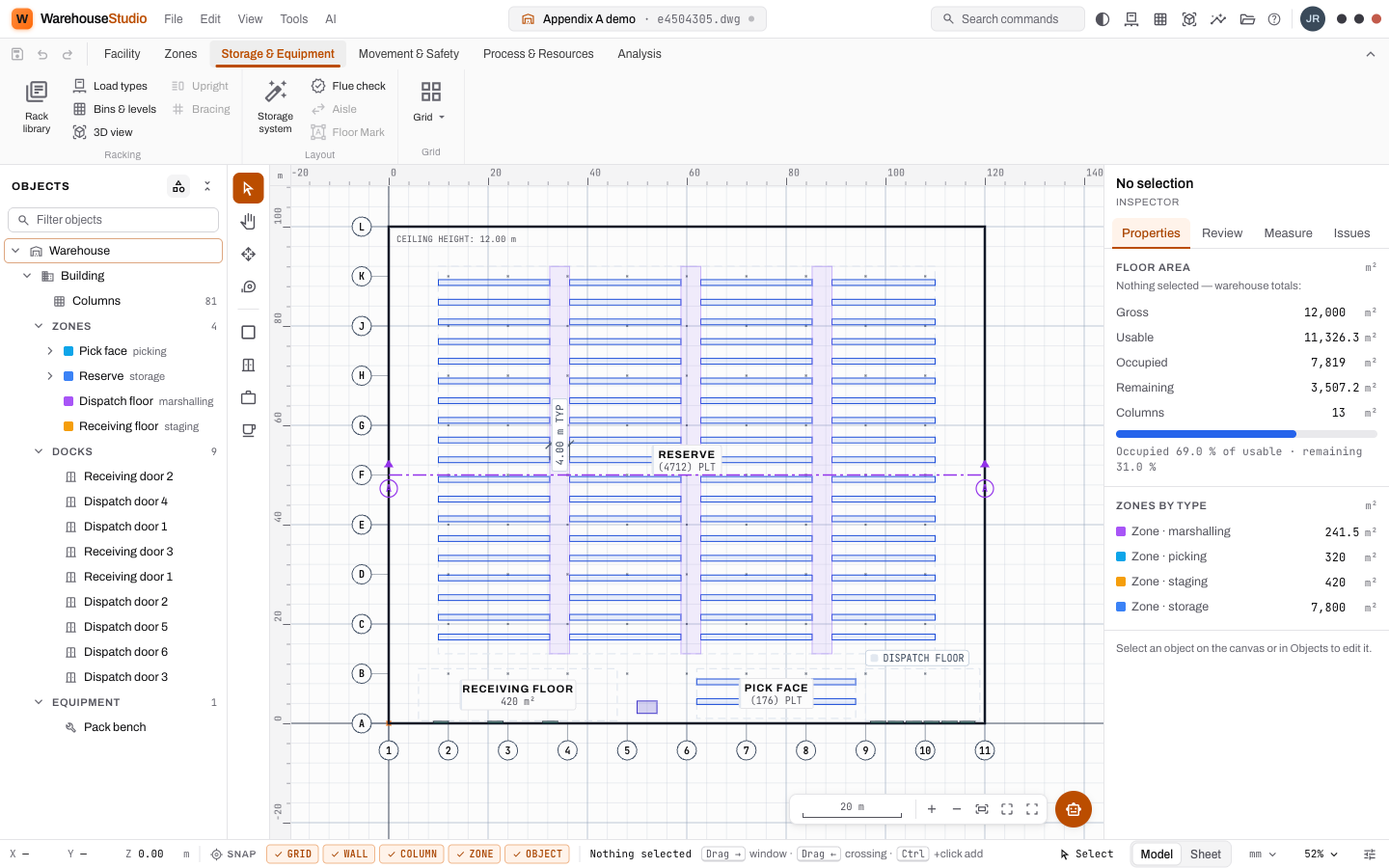Select the Pack bench equipment item

(x=115, y=727)
